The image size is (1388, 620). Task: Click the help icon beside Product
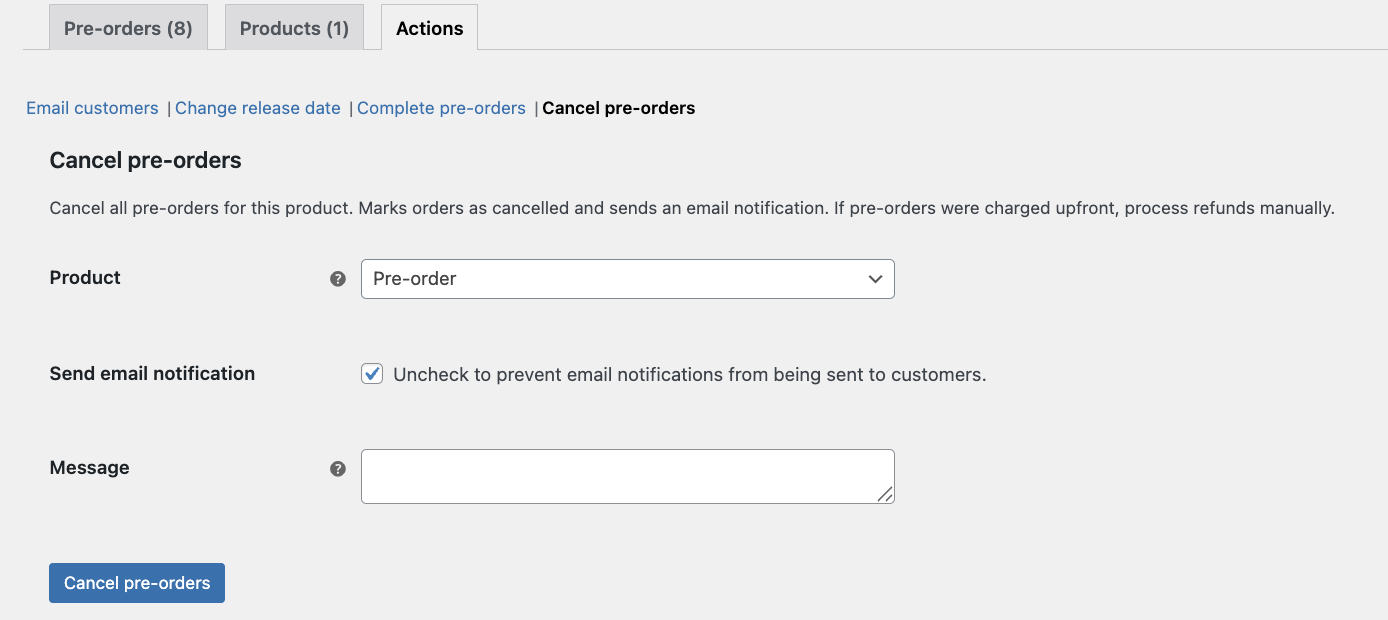(338, 279)
